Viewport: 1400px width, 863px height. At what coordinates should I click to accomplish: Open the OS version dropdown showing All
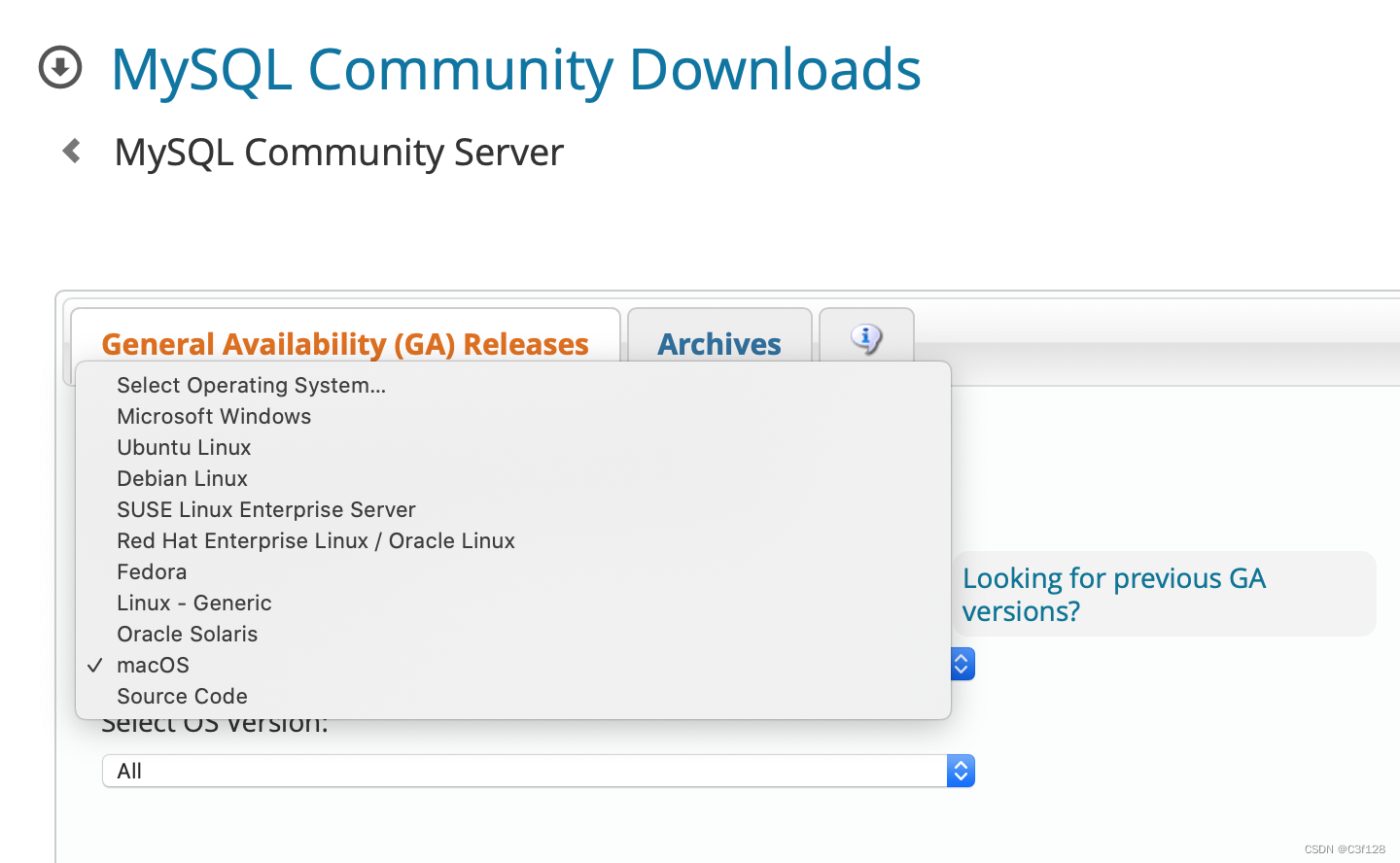click(x=538, y=771)
